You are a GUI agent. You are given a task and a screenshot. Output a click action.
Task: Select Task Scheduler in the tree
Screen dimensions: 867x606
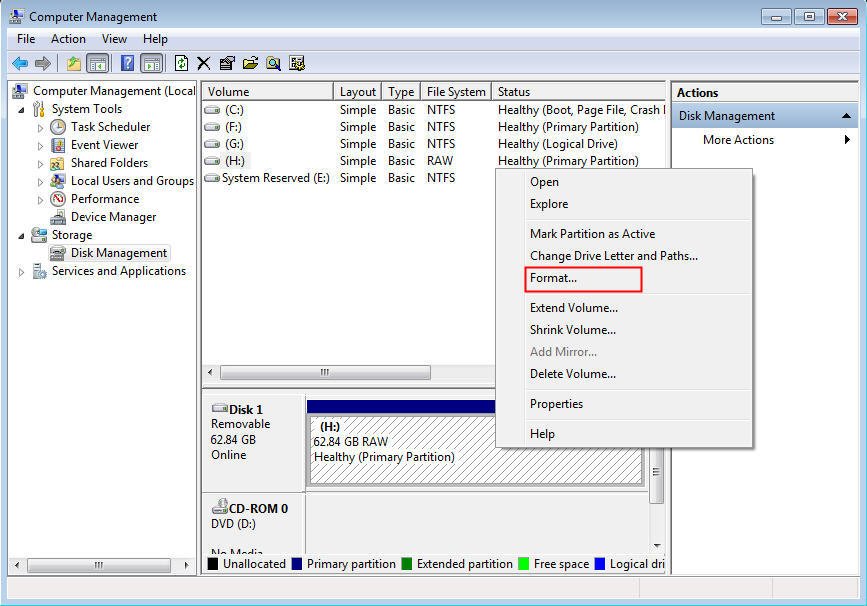pyautogui.click(x=111, y=127)
